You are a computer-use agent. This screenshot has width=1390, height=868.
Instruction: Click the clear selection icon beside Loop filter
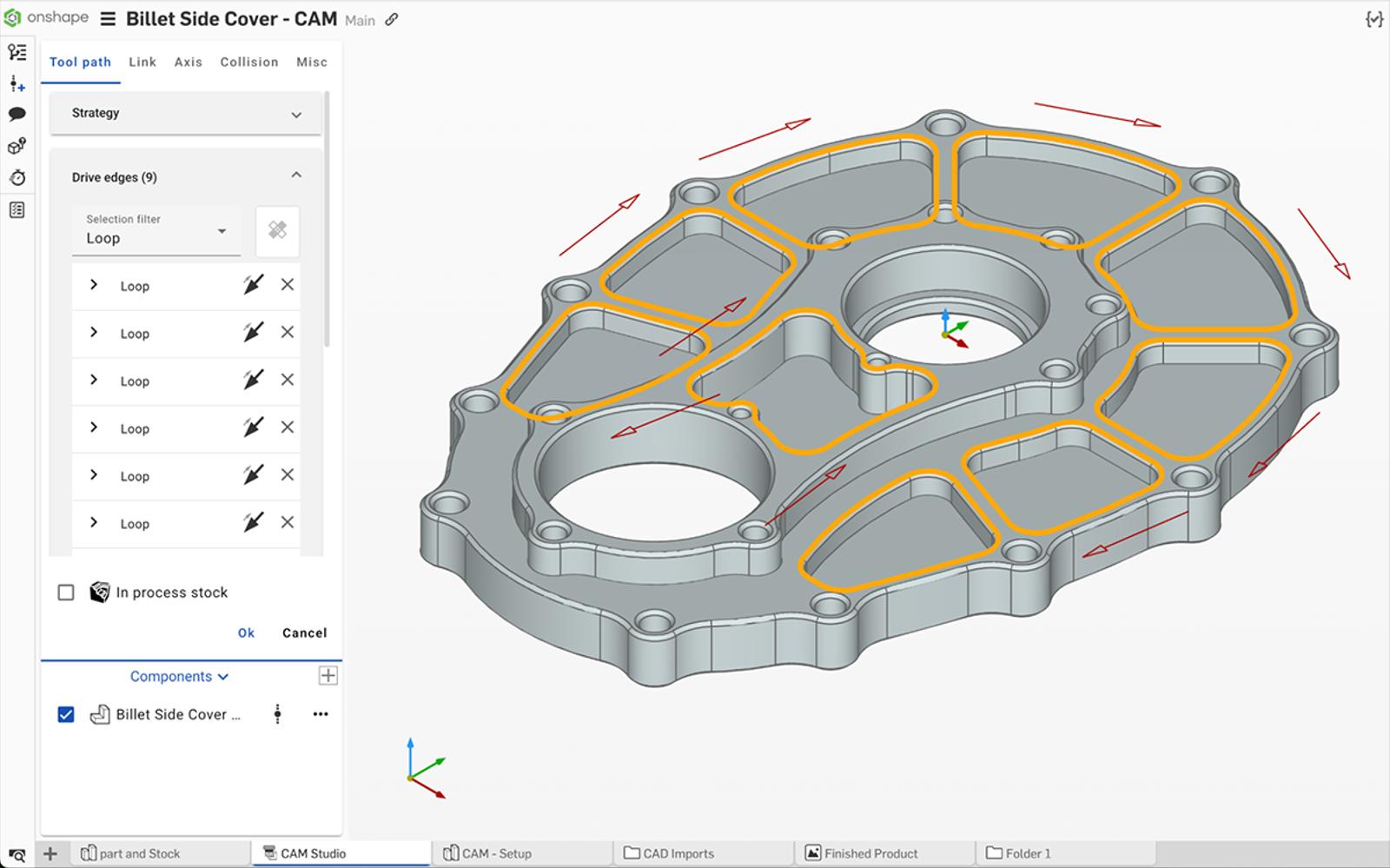click(x=277, y=230)
